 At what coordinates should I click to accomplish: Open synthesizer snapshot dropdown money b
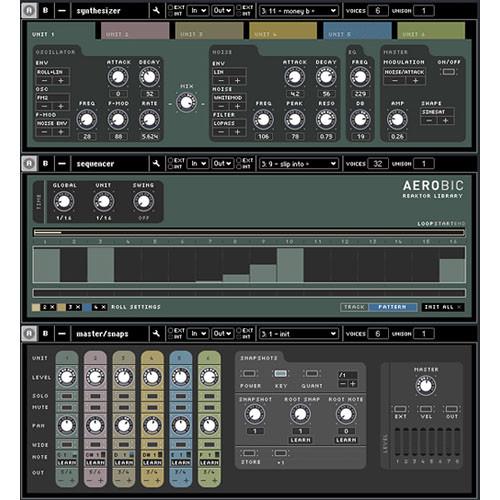(299, 11)
